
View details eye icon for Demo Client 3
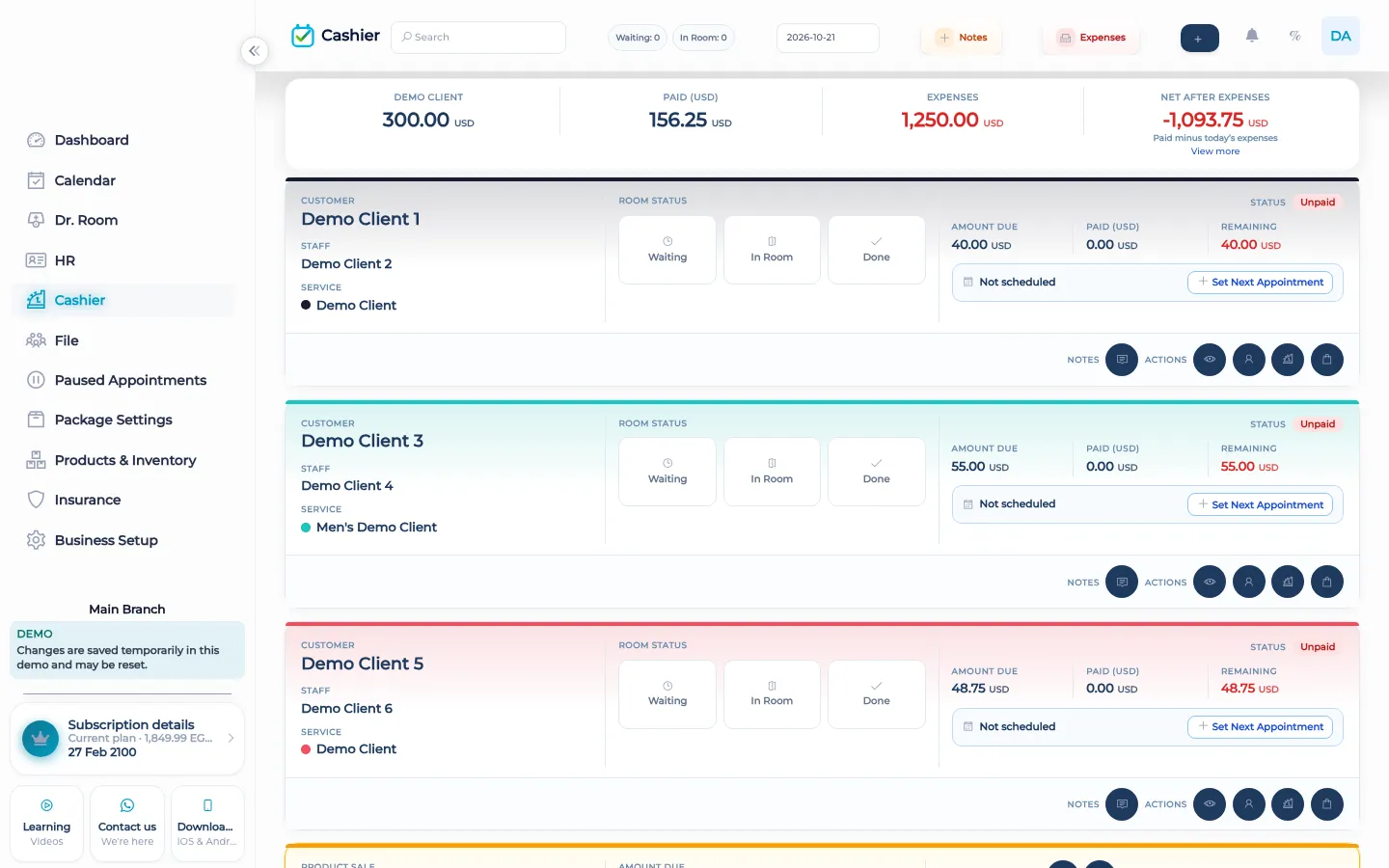coord(1210,582)
